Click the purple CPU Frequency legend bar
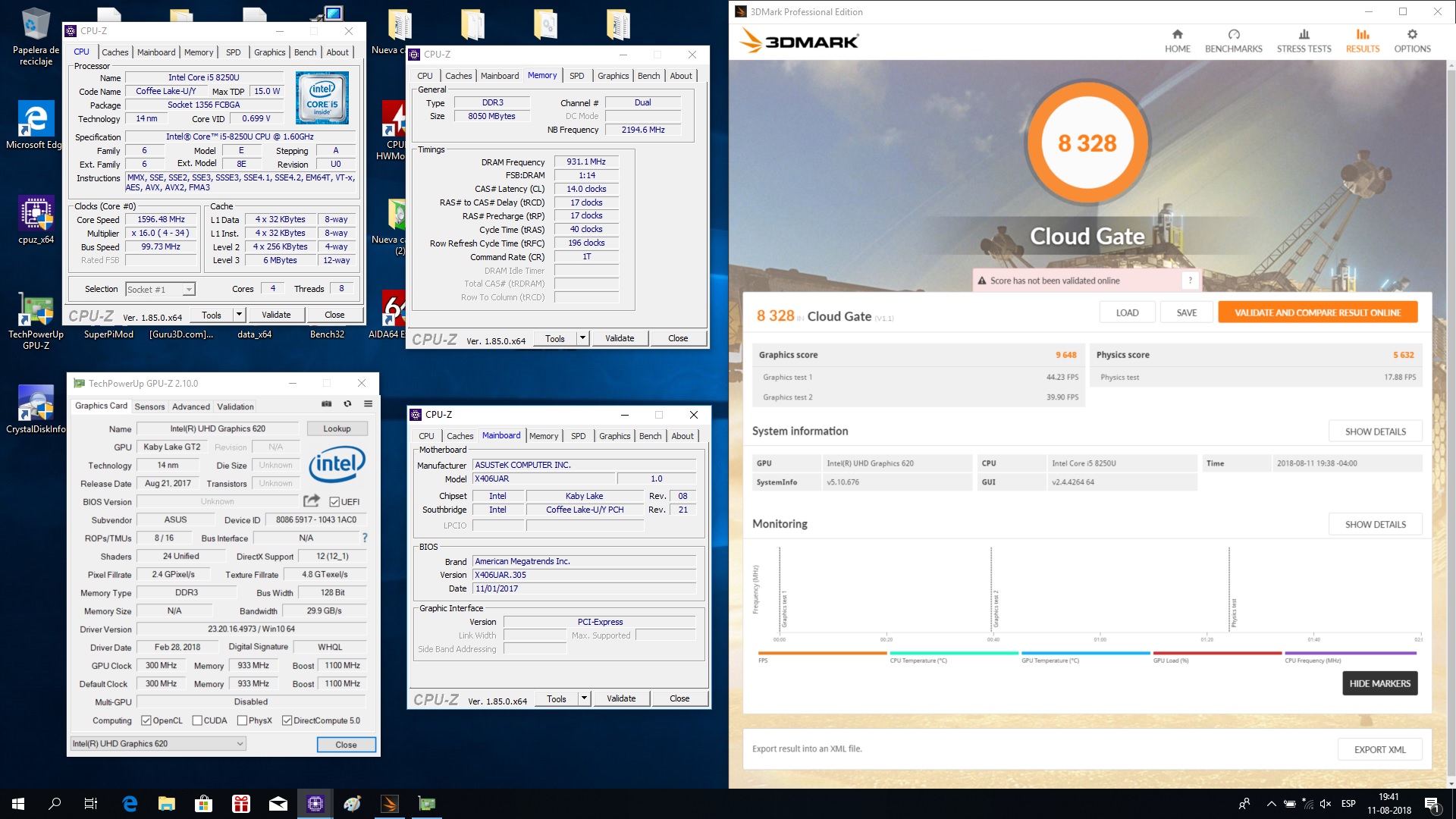The image size is (1456, 819). point(1350,652)
